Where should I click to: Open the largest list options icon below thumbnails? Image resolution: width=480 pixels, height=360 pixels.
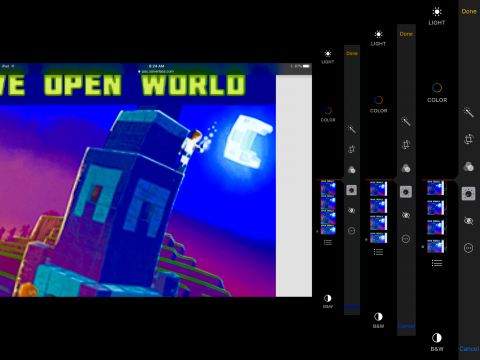coord(437,263)
